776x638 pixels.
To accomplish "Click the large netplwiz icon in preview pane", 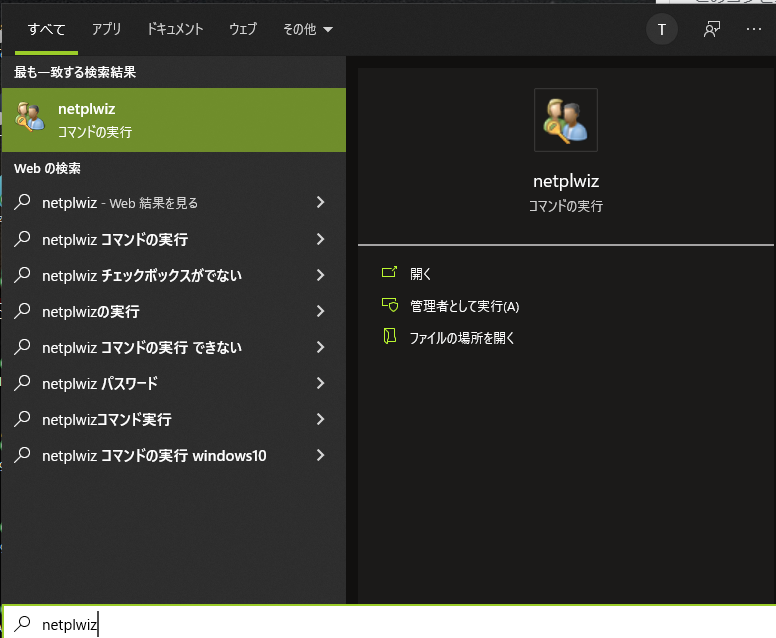I will (x=565, y=120).
